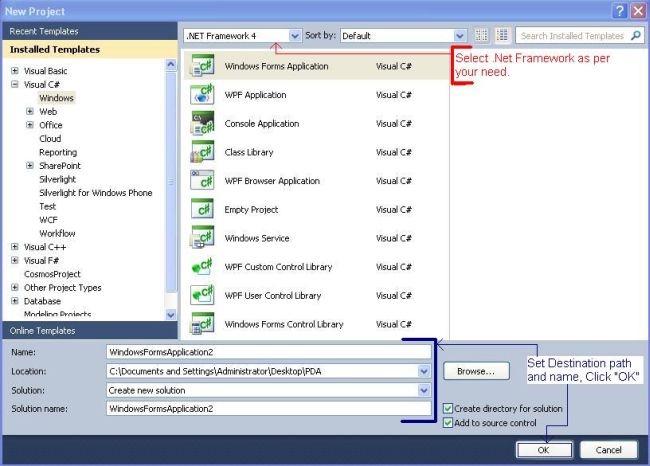Select the Class Library template icon

[202, 152]
